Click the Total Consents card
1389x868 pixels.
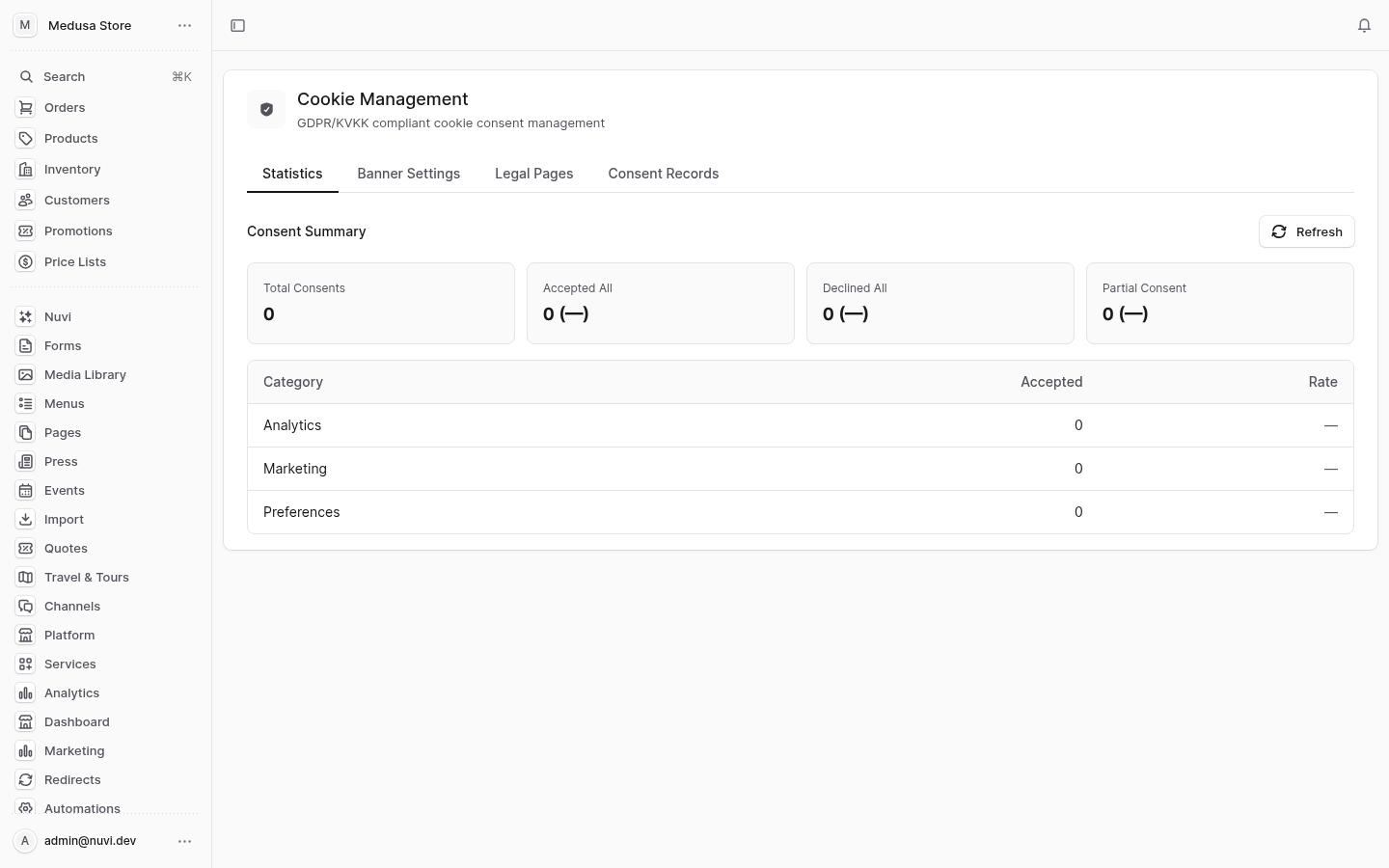point(381,303)
